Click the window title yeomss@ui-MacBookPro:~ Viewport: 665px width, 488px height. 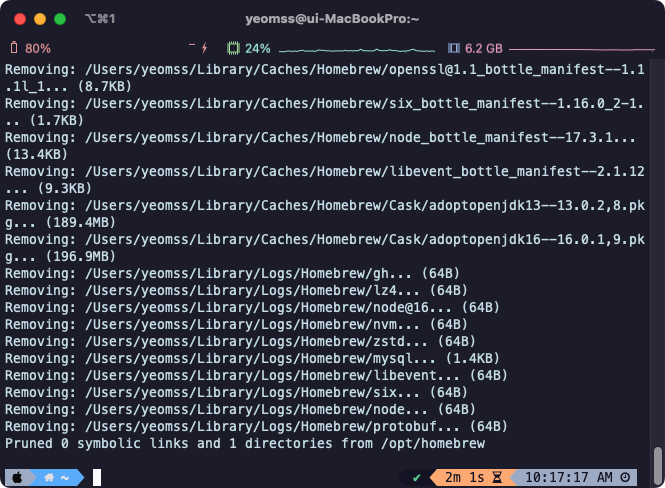click(x=332, y=19)
